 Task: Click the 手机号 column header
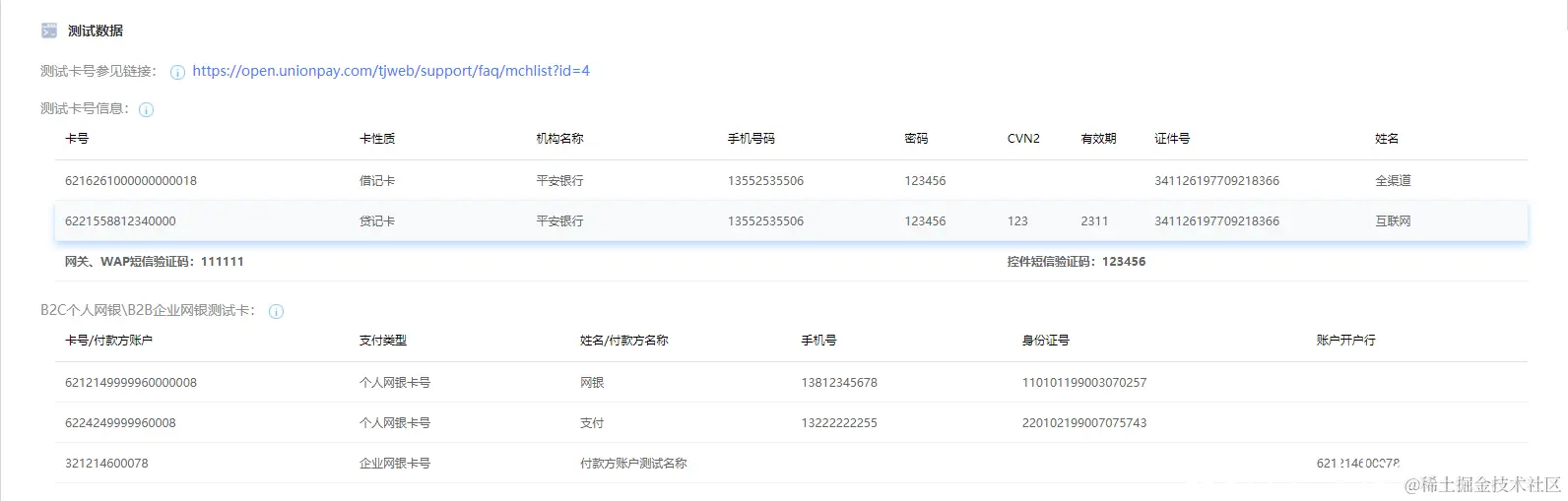pyautogui.click(x=818, y=341)
